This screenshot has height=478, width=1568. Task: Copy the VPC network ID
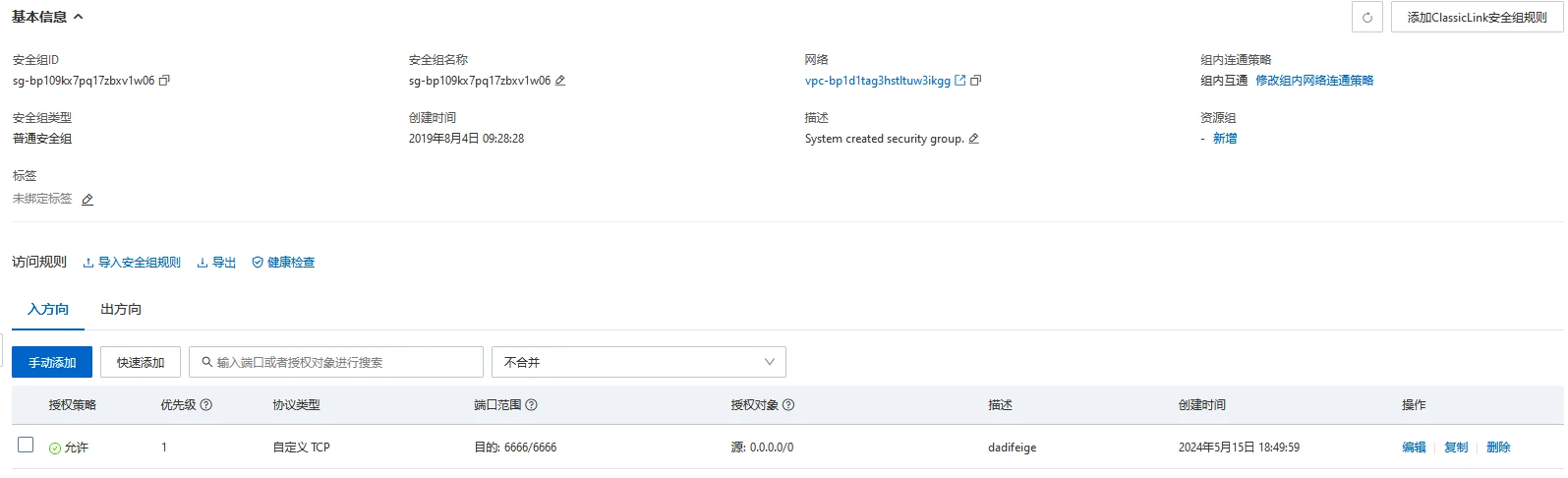click(x=976, y=81)
